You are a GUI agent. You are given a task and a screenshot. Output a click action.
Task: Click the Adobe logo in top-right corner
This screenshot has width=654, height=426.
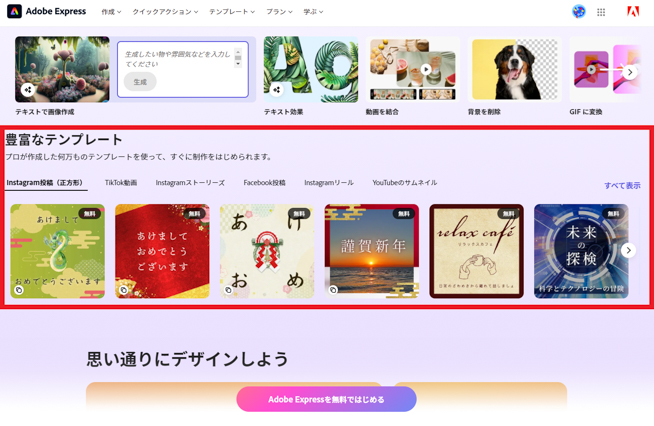pyautogui.click(x=633, y=12)
